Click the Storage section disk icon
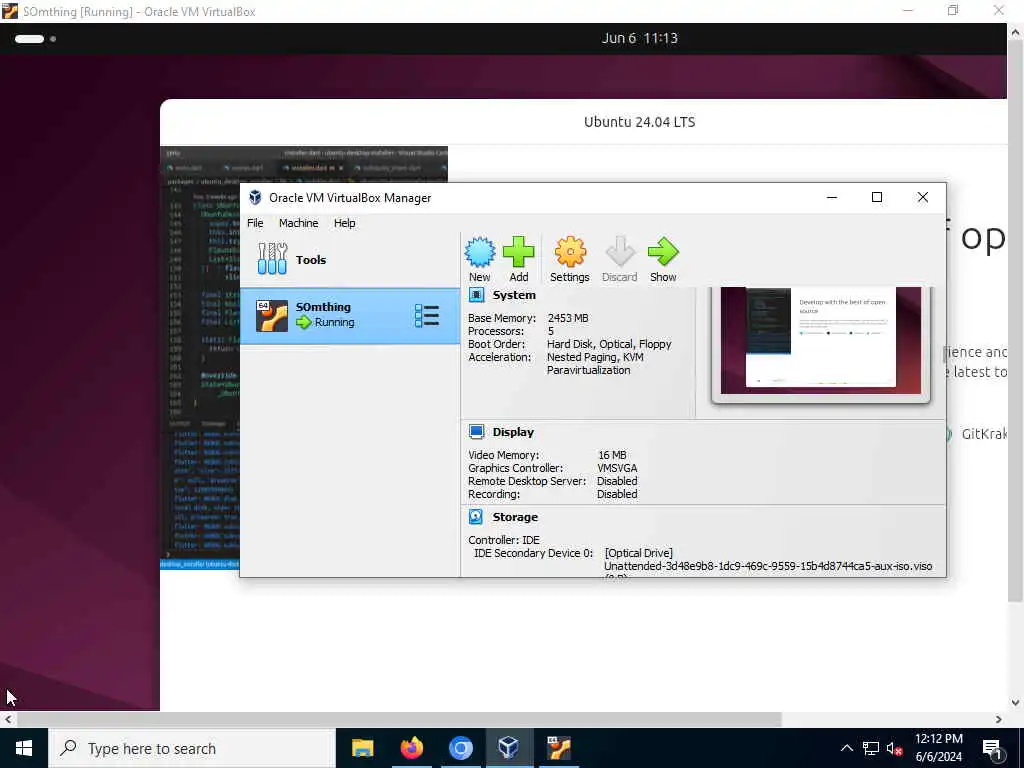 (x=476, y=517)
